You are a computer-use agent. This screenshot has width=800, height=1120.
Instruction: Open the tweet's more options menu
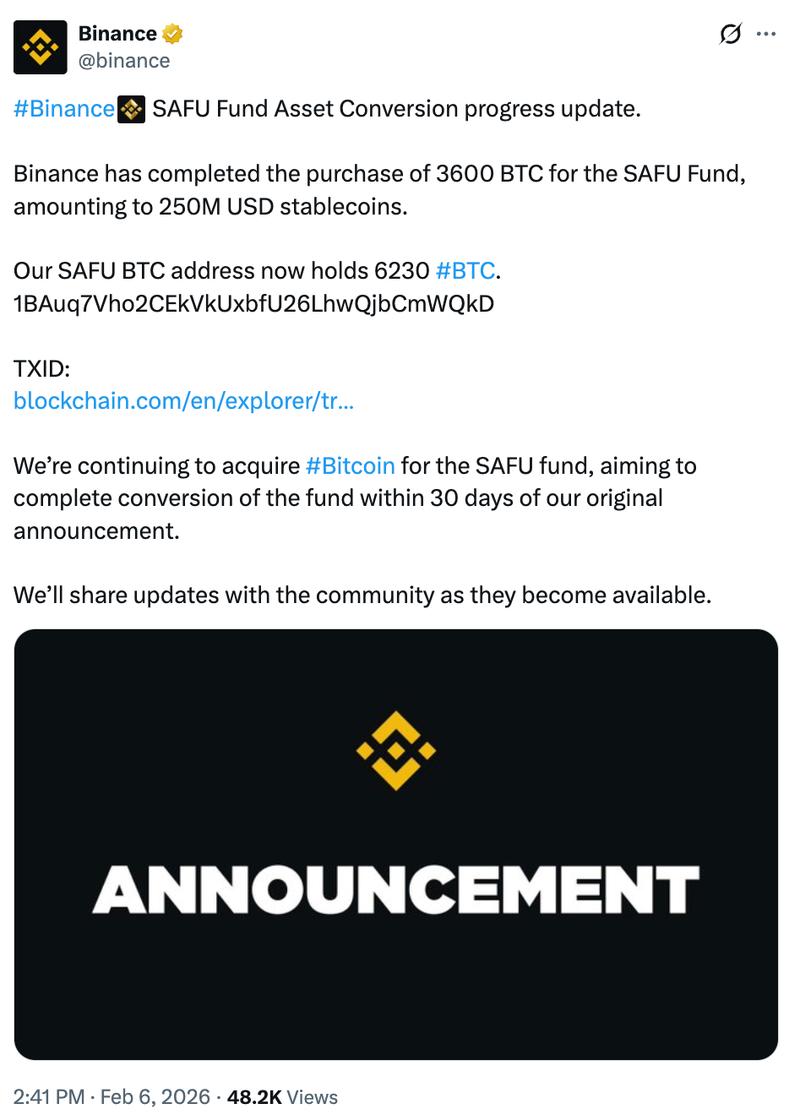[765, 33]
